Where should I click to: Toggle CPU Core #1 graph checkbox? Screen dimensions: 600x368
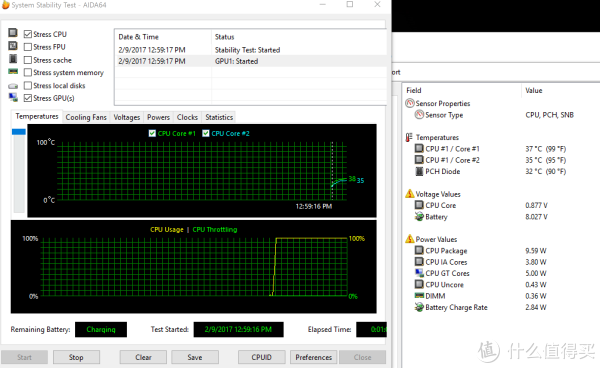click(152, 133)
